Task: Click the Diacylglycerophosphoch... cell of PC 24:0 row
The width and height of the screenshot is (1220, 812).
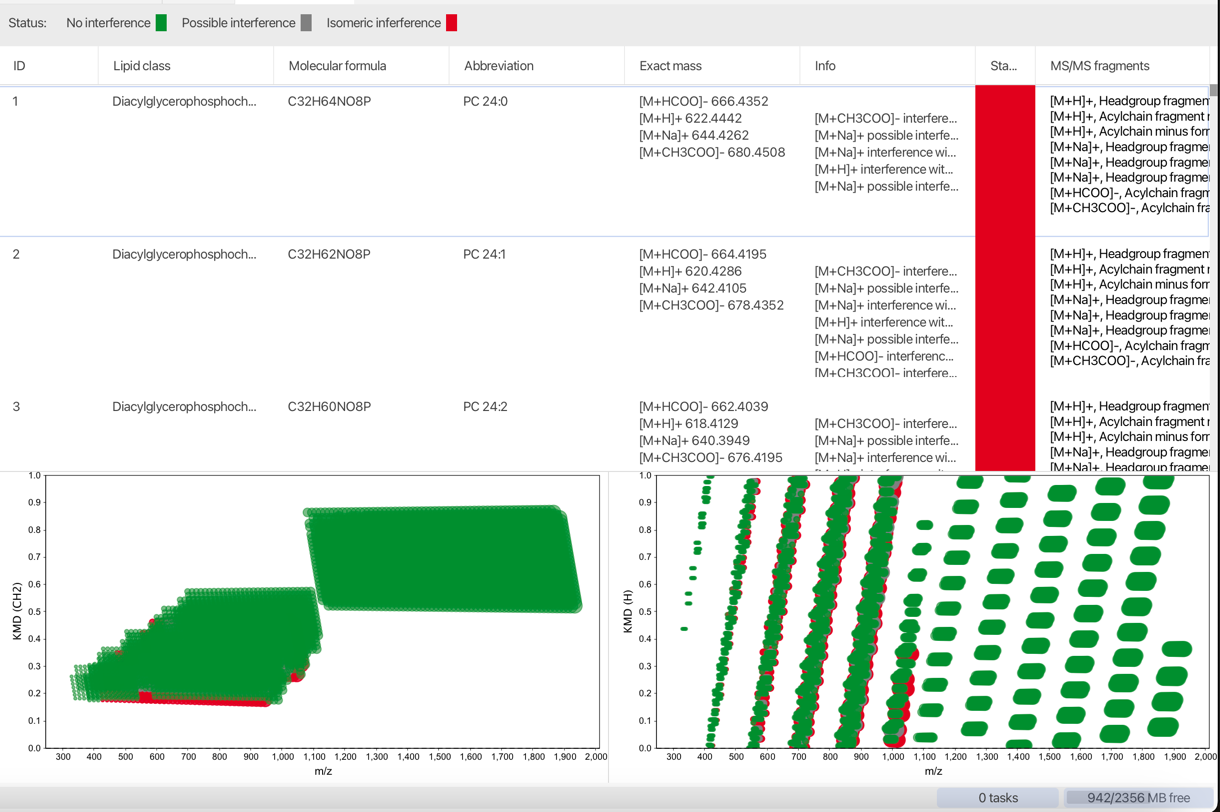Action: click(x=184, y=101)
